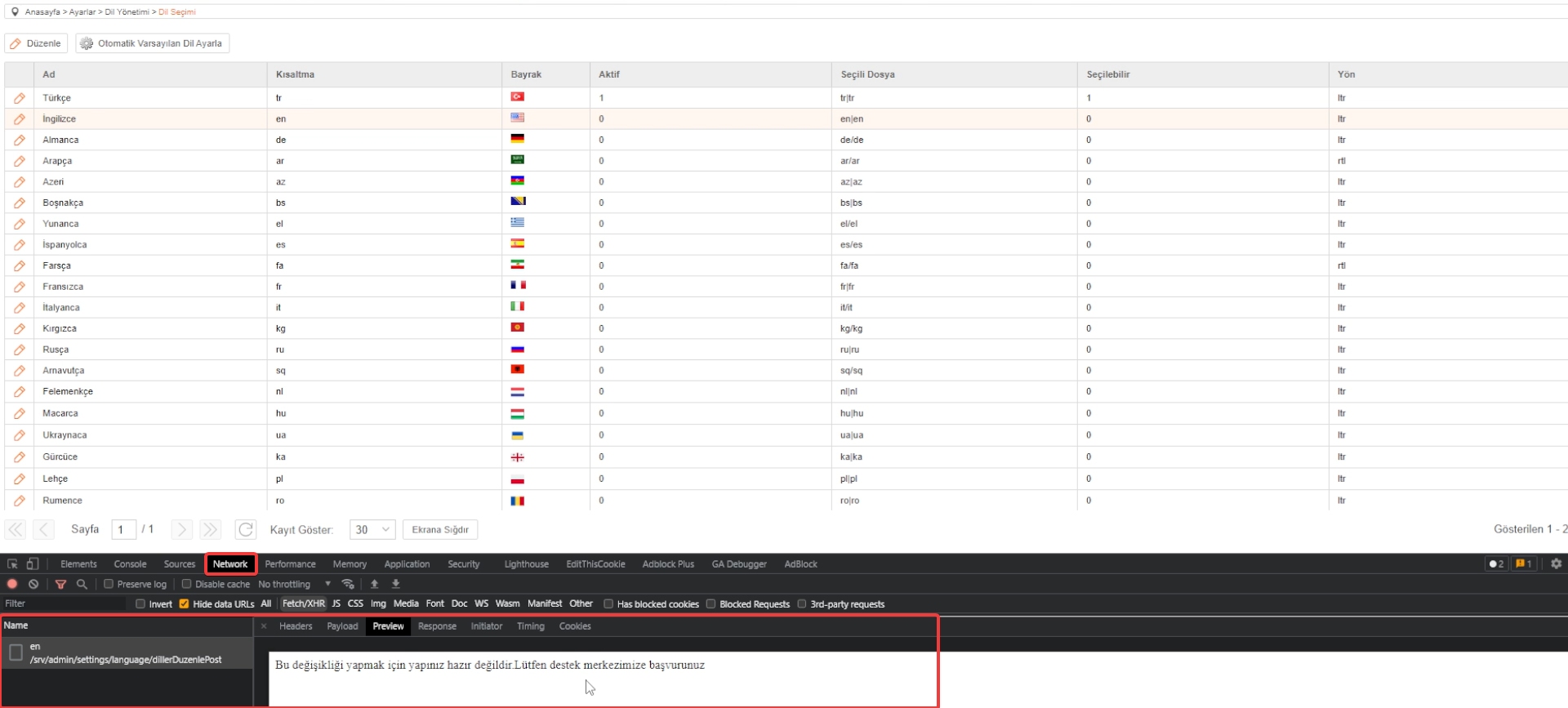Toggle the network filter funnel icon

click(60, 584)
